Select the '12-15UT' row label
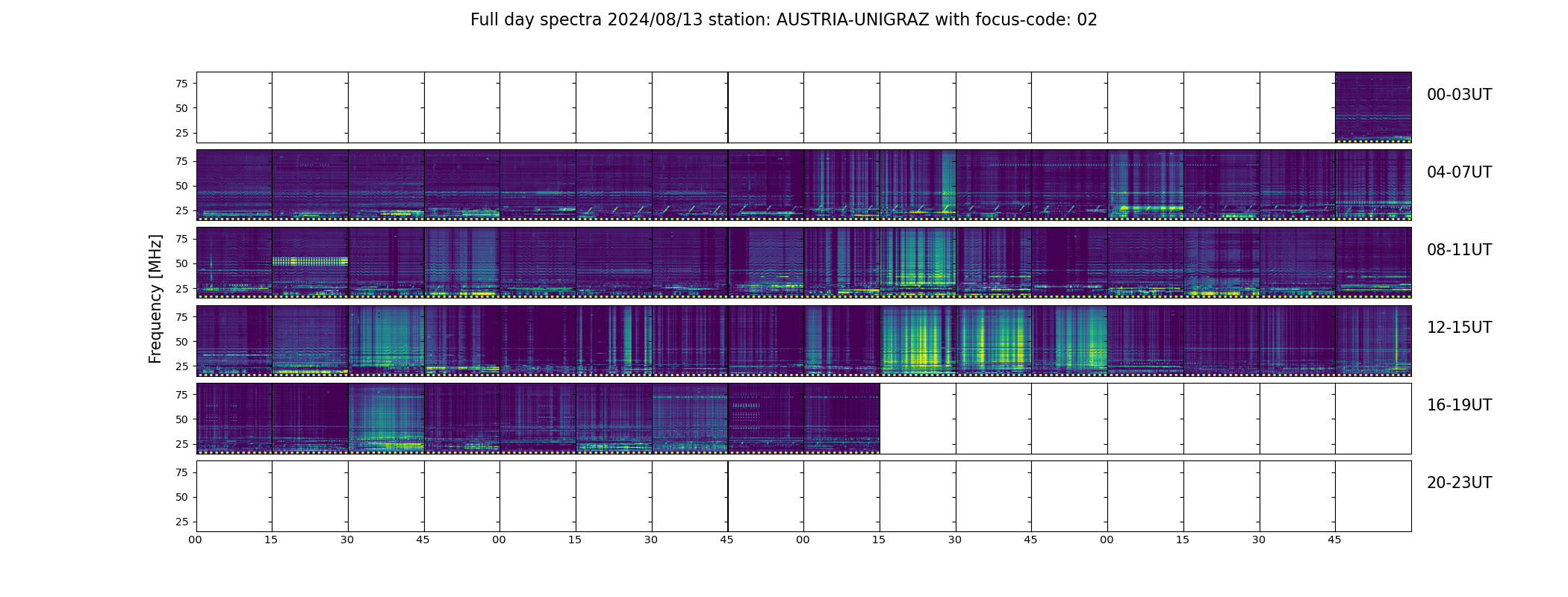This screenshot has height=597, width=1568. [x=1459, y=328]
